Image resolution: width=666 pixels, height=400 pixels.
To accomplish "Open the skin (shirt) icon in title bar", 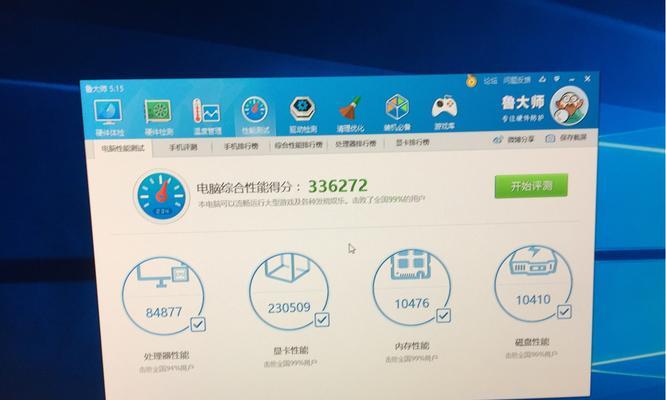I will [x=542, y=79].
